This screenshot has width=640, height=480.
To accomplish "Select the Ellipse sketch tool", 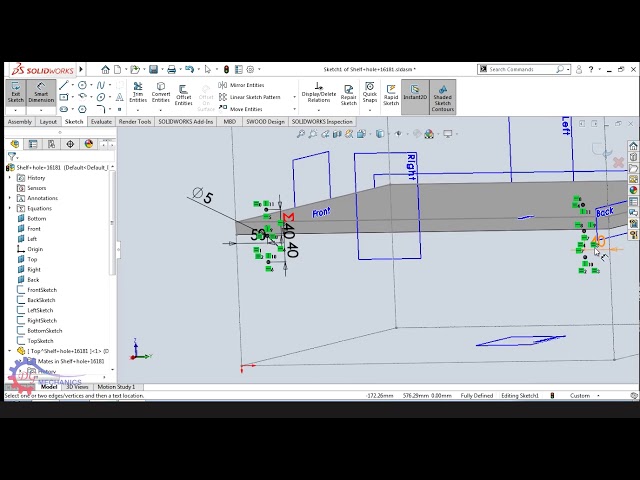I will pyautogui.click(x=101, y=97).
